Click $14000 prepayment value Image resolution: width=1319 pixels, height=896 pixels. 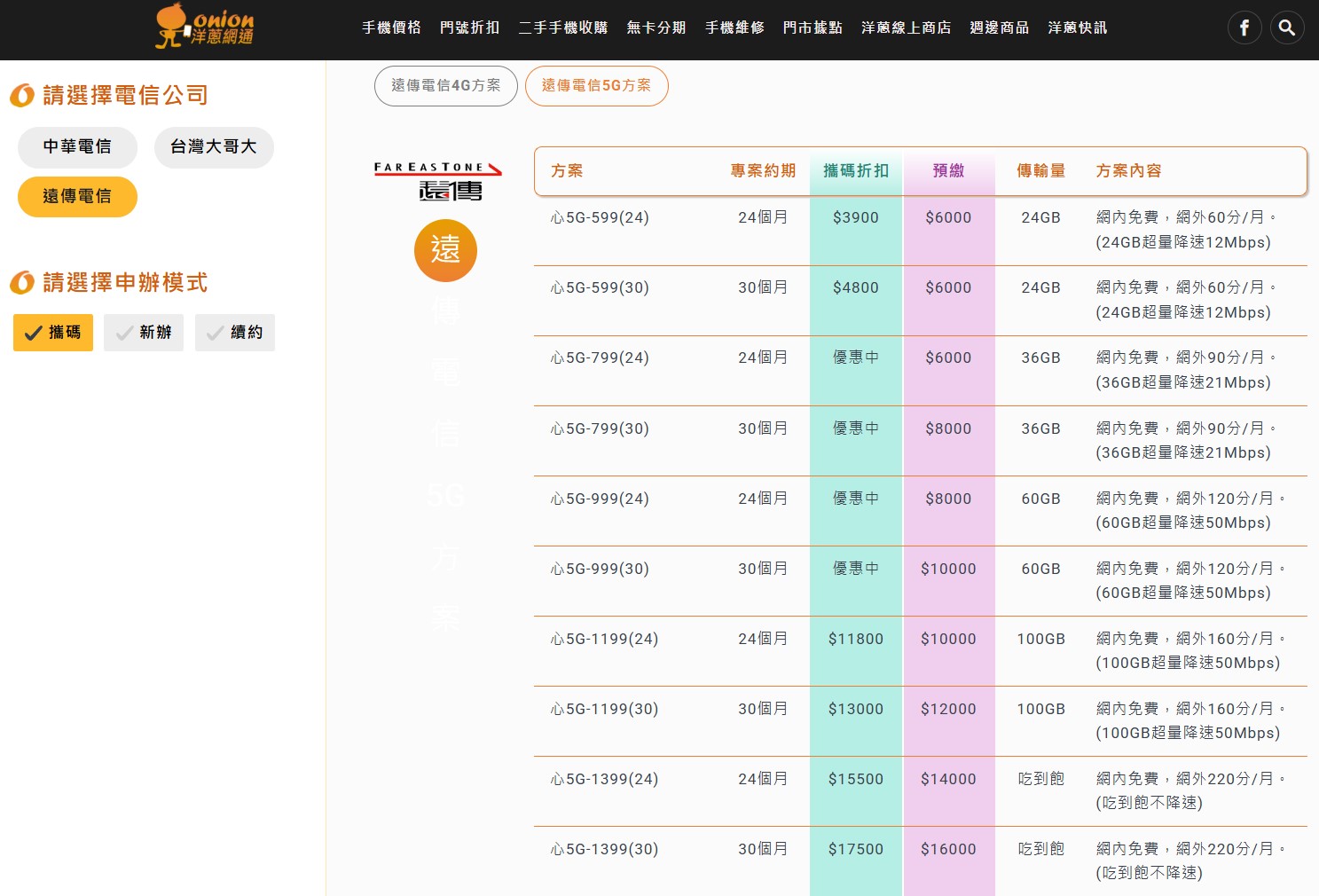[948, 779]
